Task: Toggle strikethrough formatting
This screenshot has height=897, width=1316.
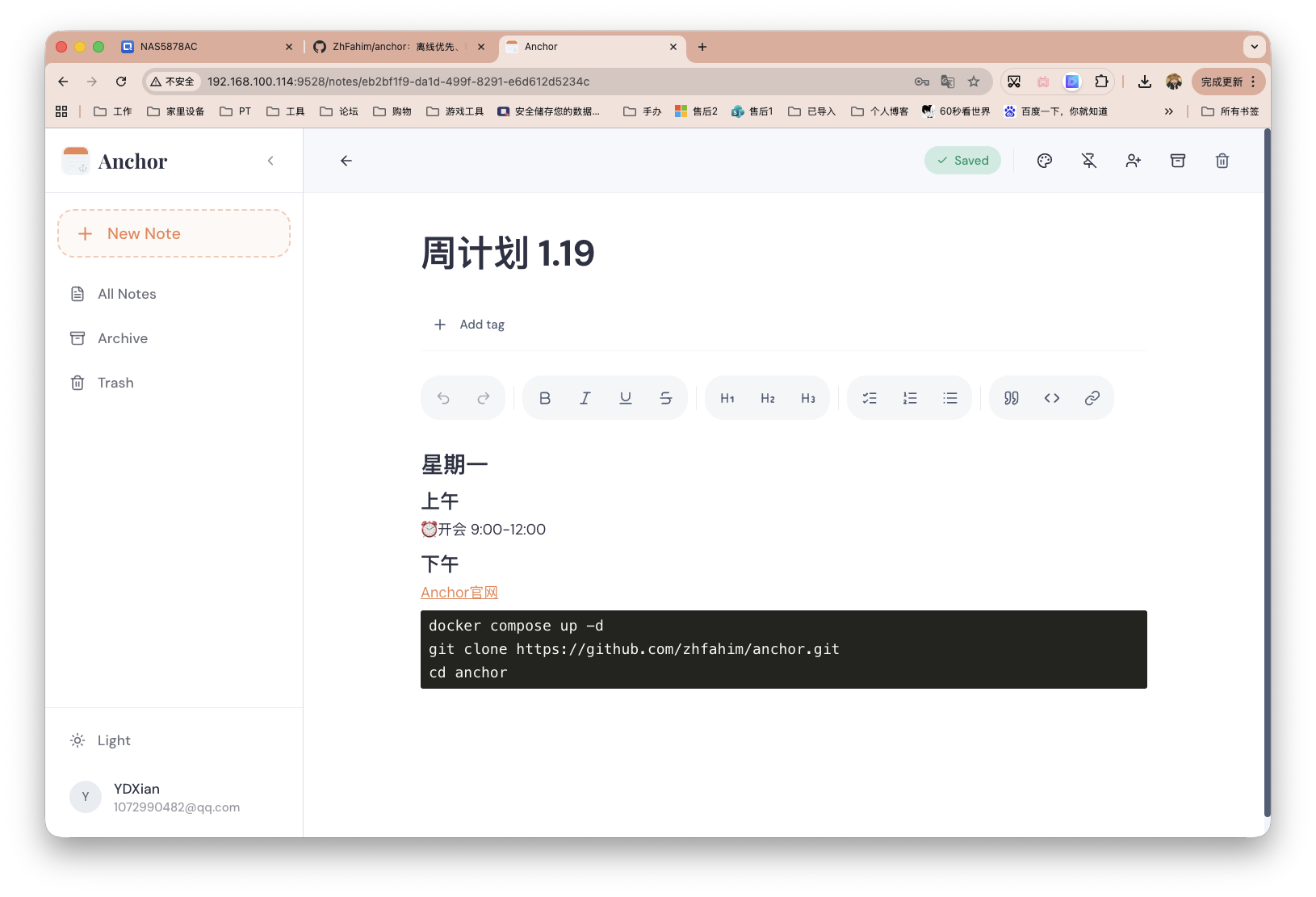Action: [x=665, y=397]
